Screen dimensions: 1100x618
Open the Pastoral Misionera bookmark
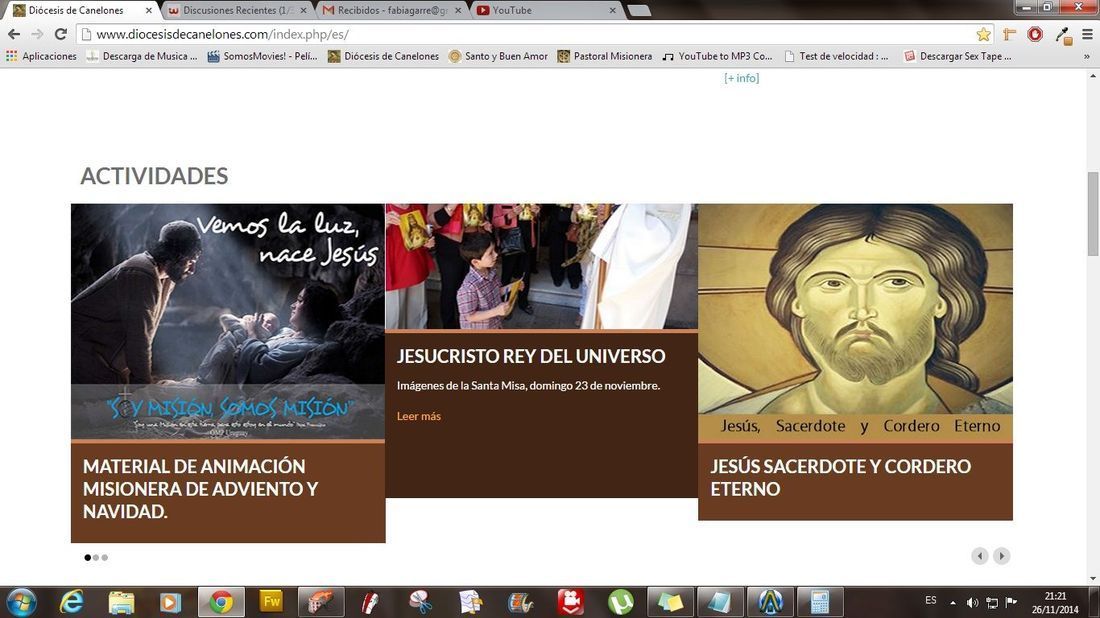click(x=605, y=56)
